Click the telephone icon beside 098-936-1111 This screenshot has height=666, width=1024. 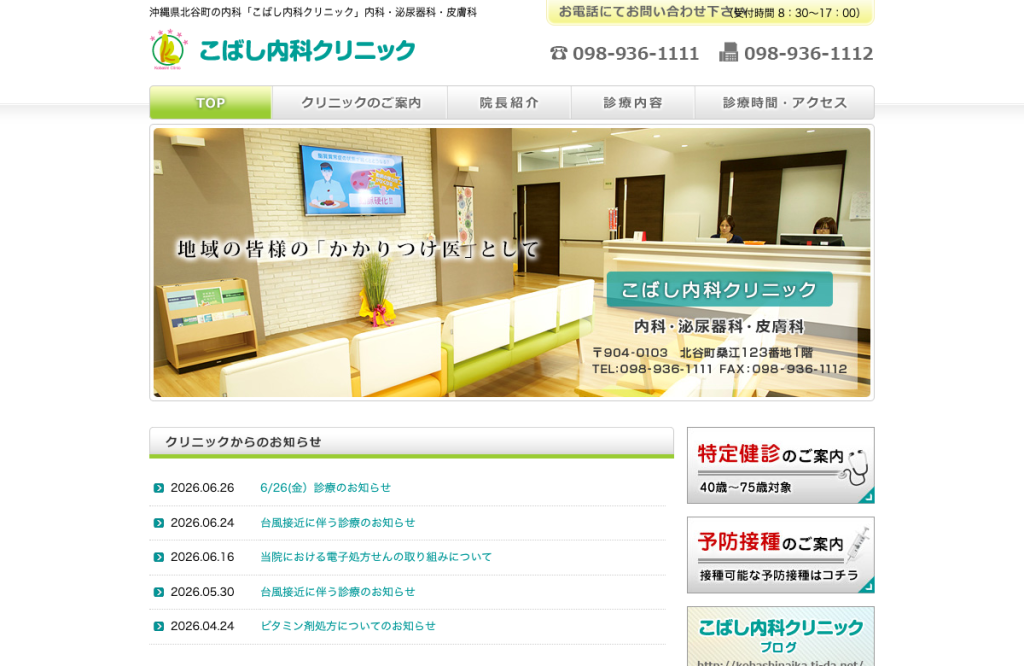[x=558, y=53]
